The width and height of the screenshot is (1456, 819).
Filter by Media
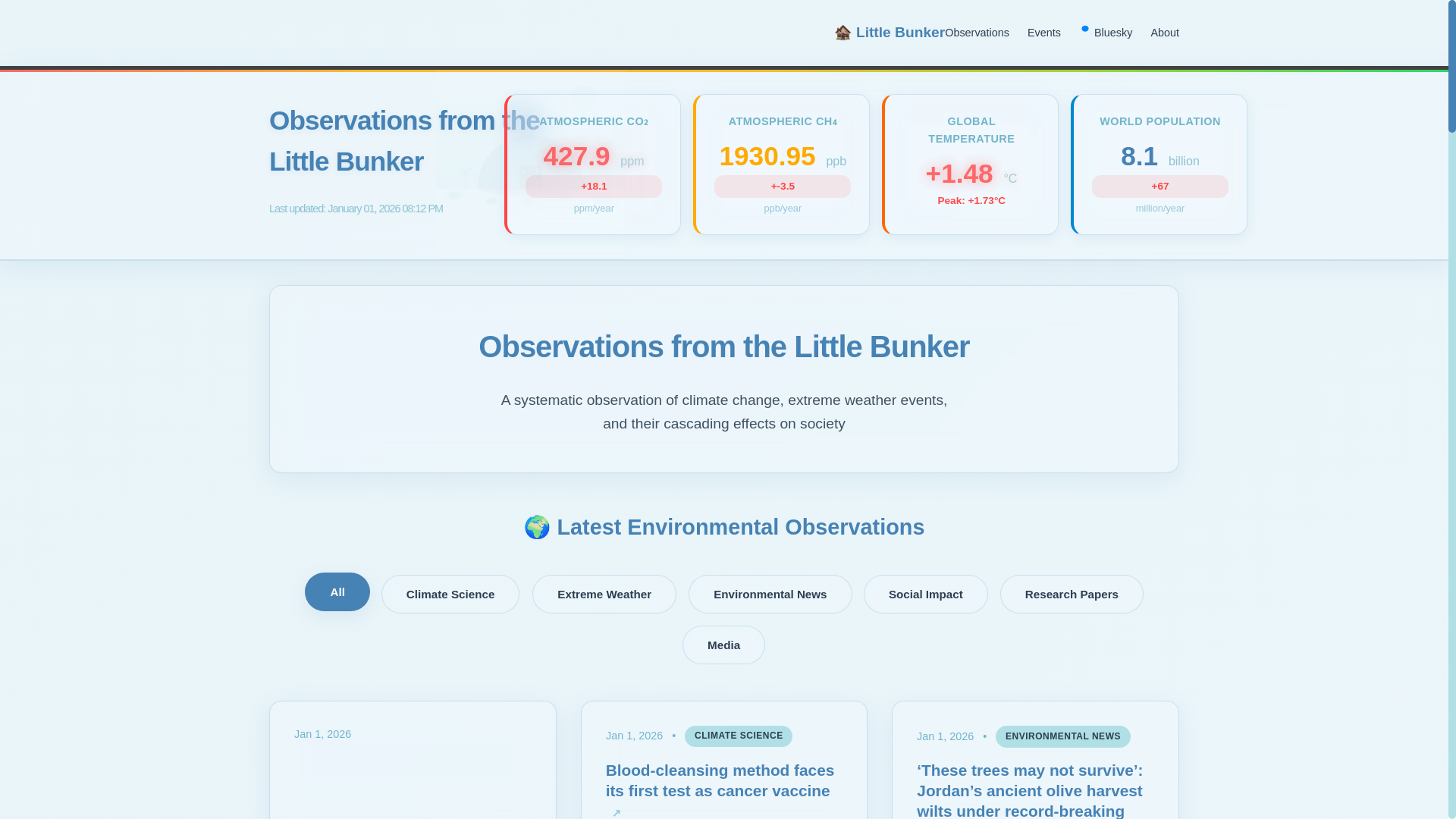723,645
